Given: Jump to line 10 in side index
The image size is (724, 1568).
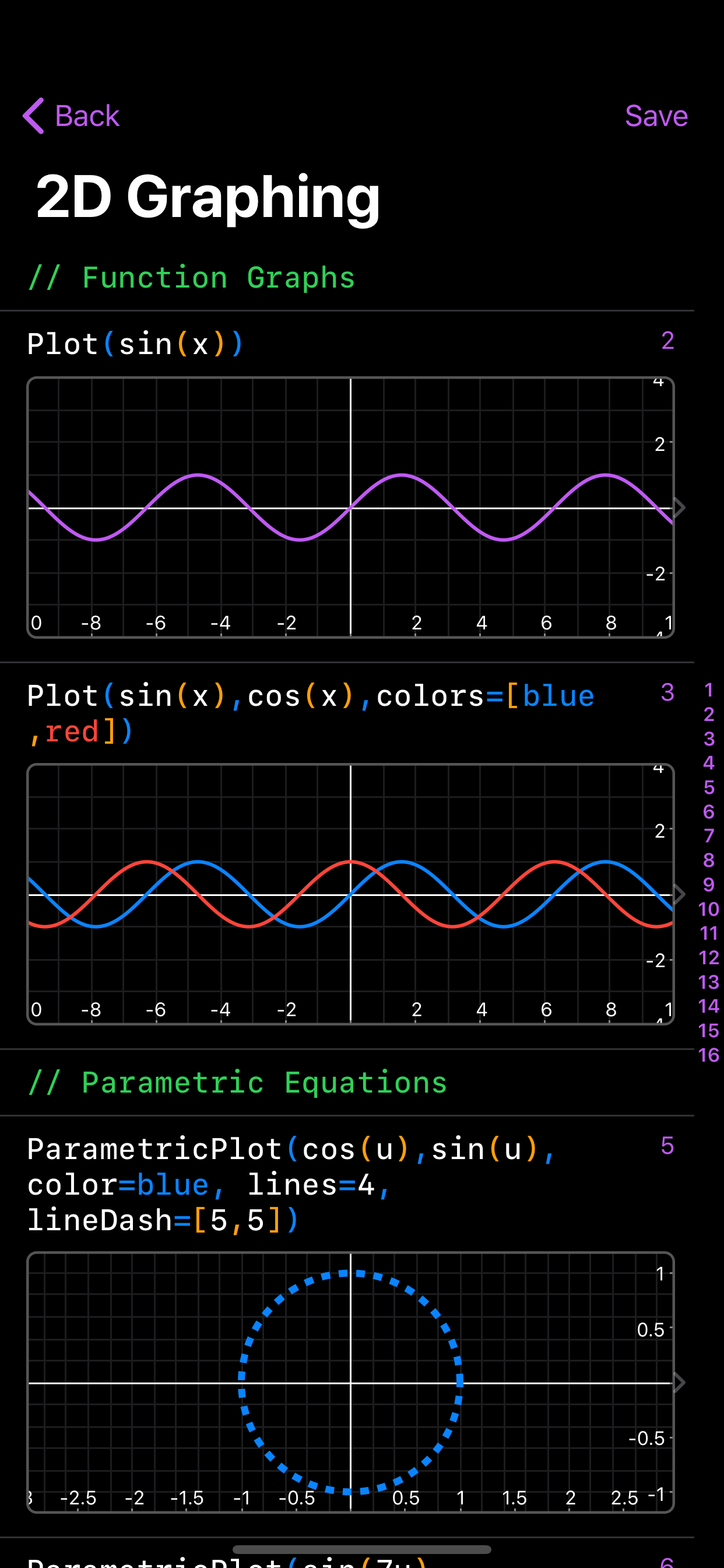Looking at the screenshot, I should [x=709, y=909].
